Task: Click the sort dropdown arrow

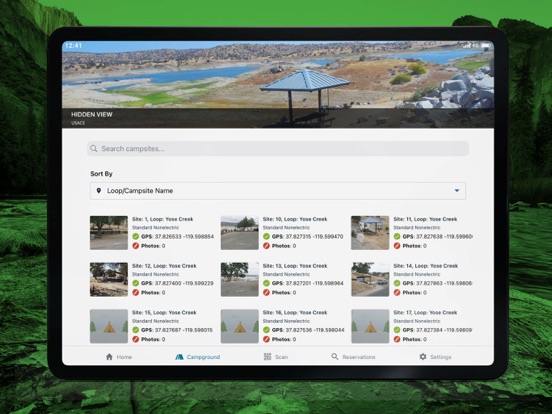Action: 457,190
